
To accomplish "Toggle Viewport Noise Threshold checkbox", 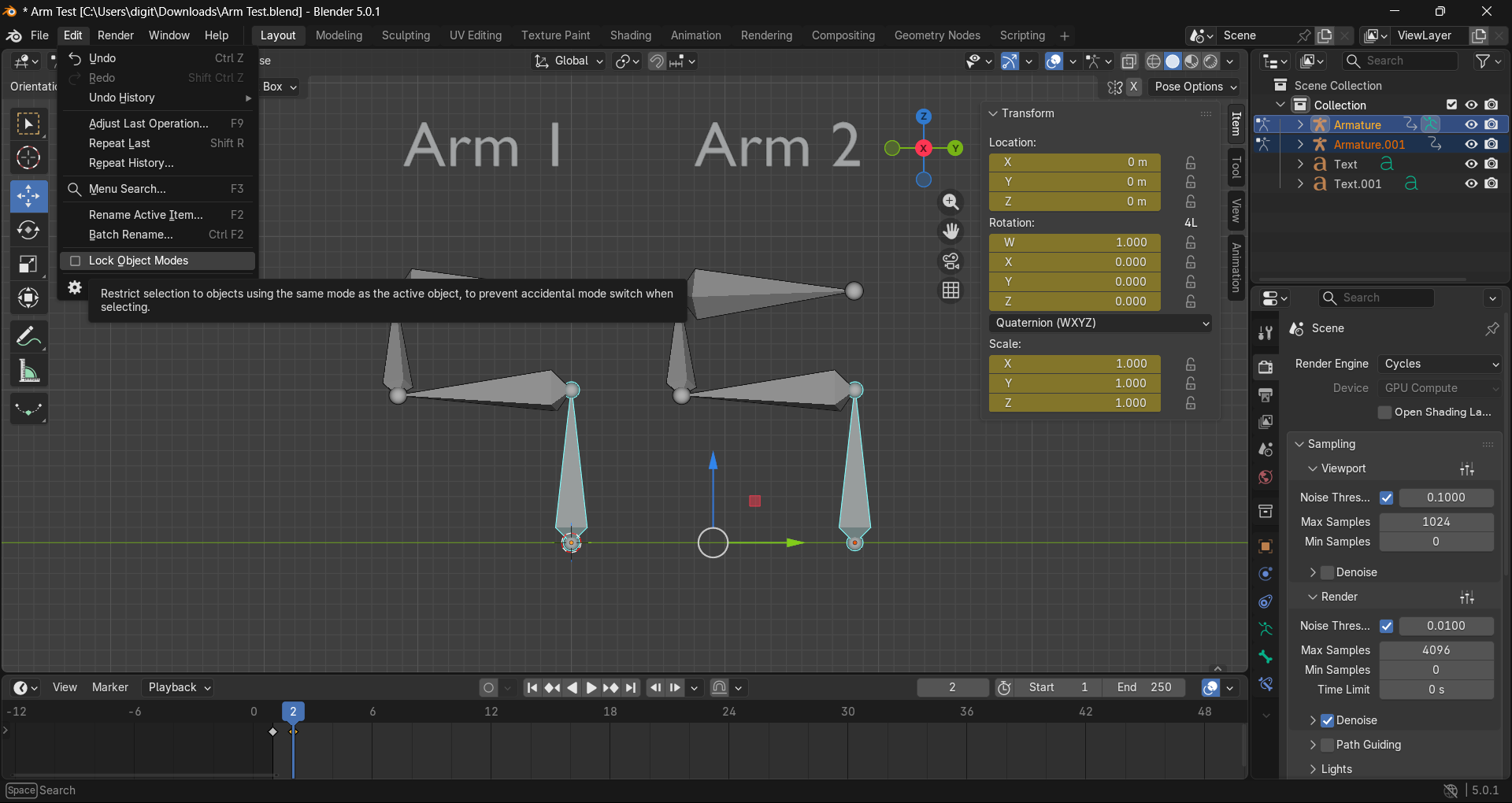I will pyautogui.click(x=1387, y=498).
